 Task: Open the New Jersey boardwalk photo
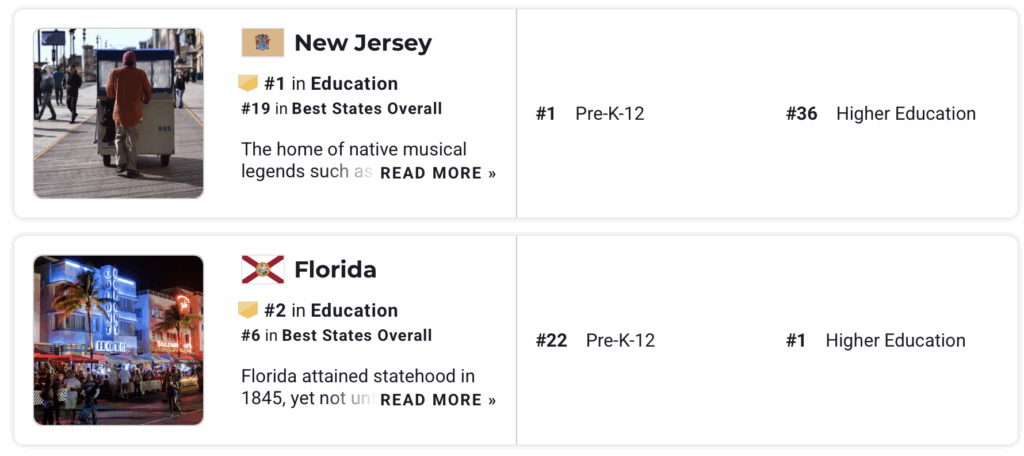118,113
